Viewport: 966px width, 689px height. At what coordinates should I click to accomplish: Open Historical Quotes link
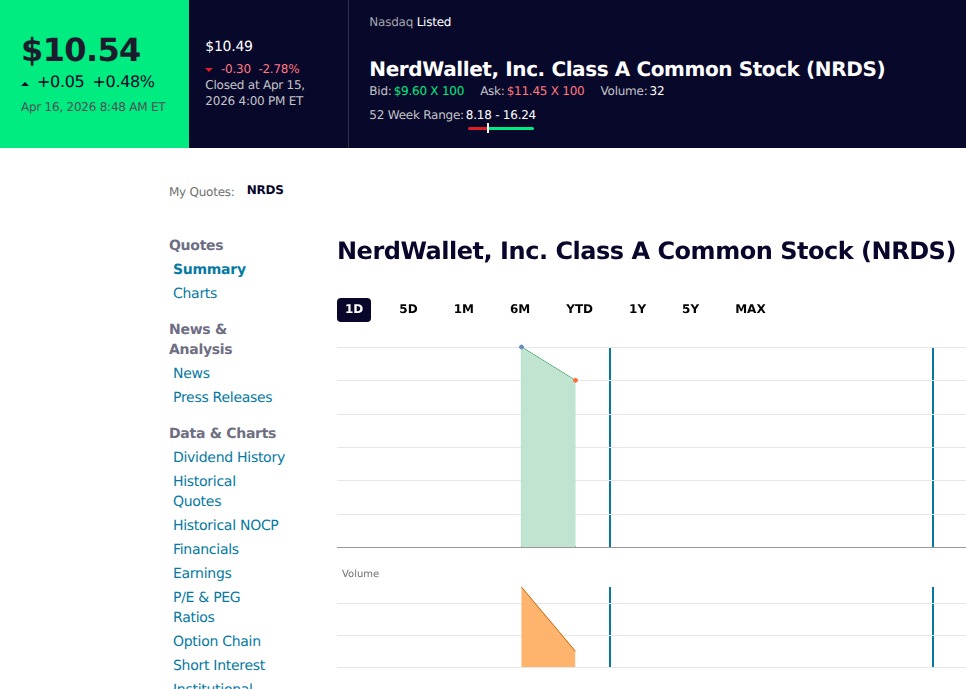point(204,491)
